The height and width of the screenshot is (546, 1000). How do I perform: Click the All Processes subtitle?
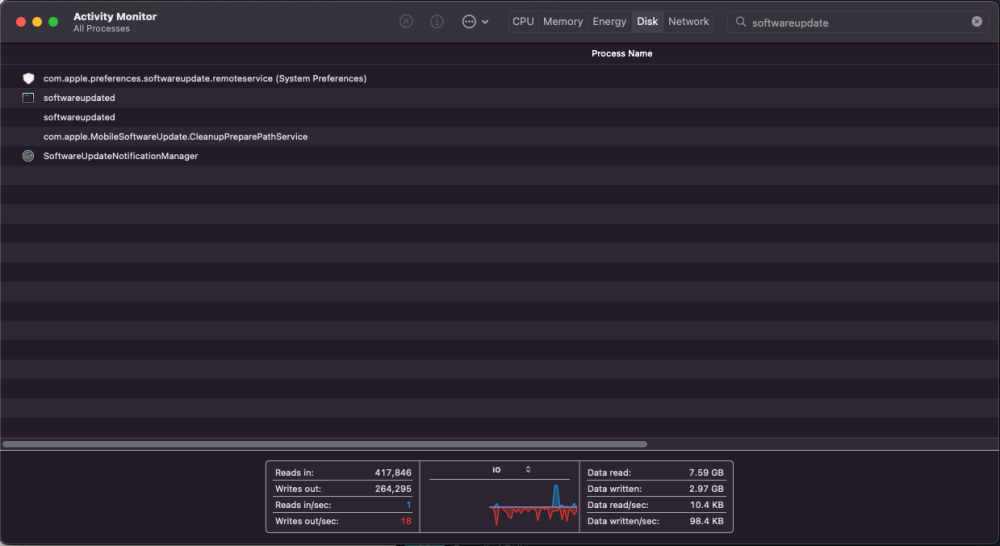[101, 29]
